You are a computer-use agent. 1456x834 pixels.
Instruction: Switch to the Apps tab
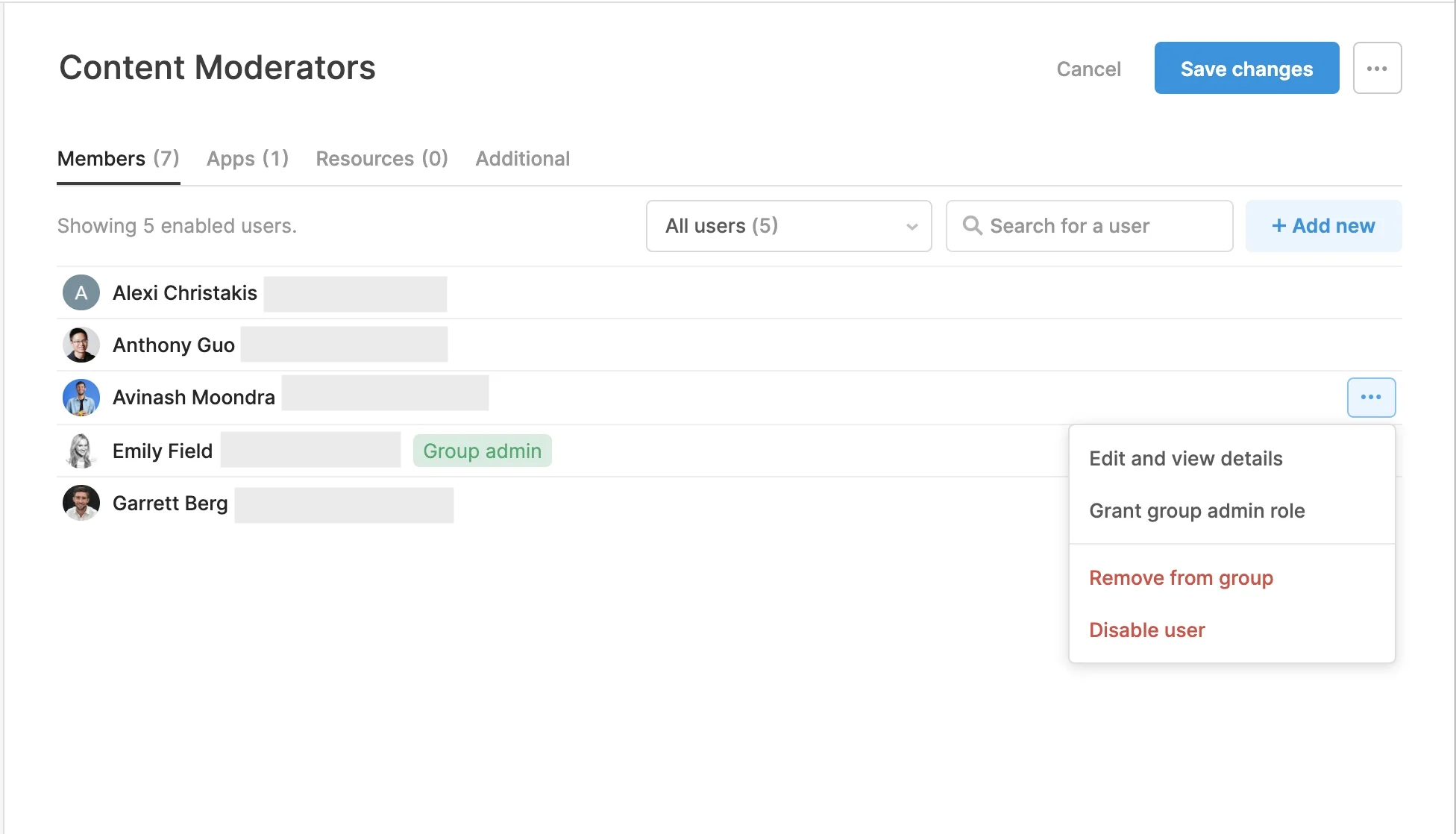[247, 159]
